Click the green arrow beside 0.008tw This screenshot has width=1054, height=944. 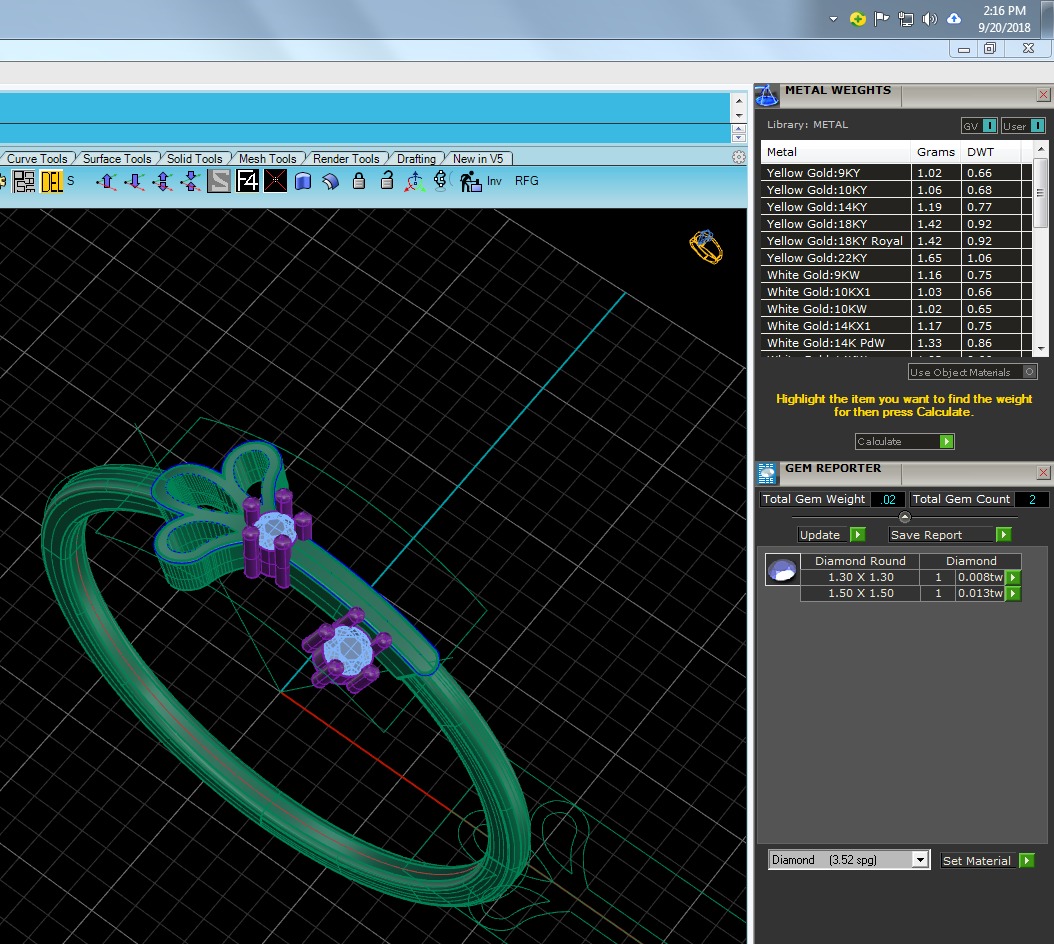point(1013,577)
